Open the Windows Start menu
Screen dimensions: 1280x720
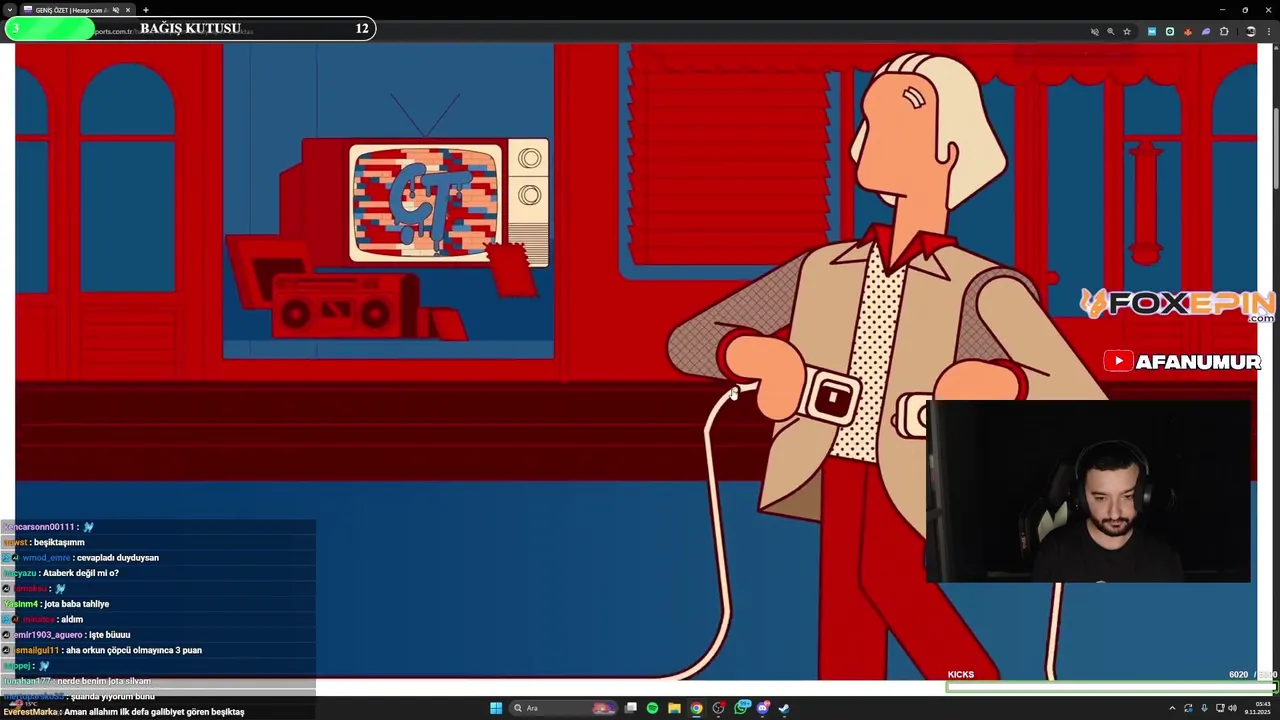pyautogui.click(x=496, y=708)
